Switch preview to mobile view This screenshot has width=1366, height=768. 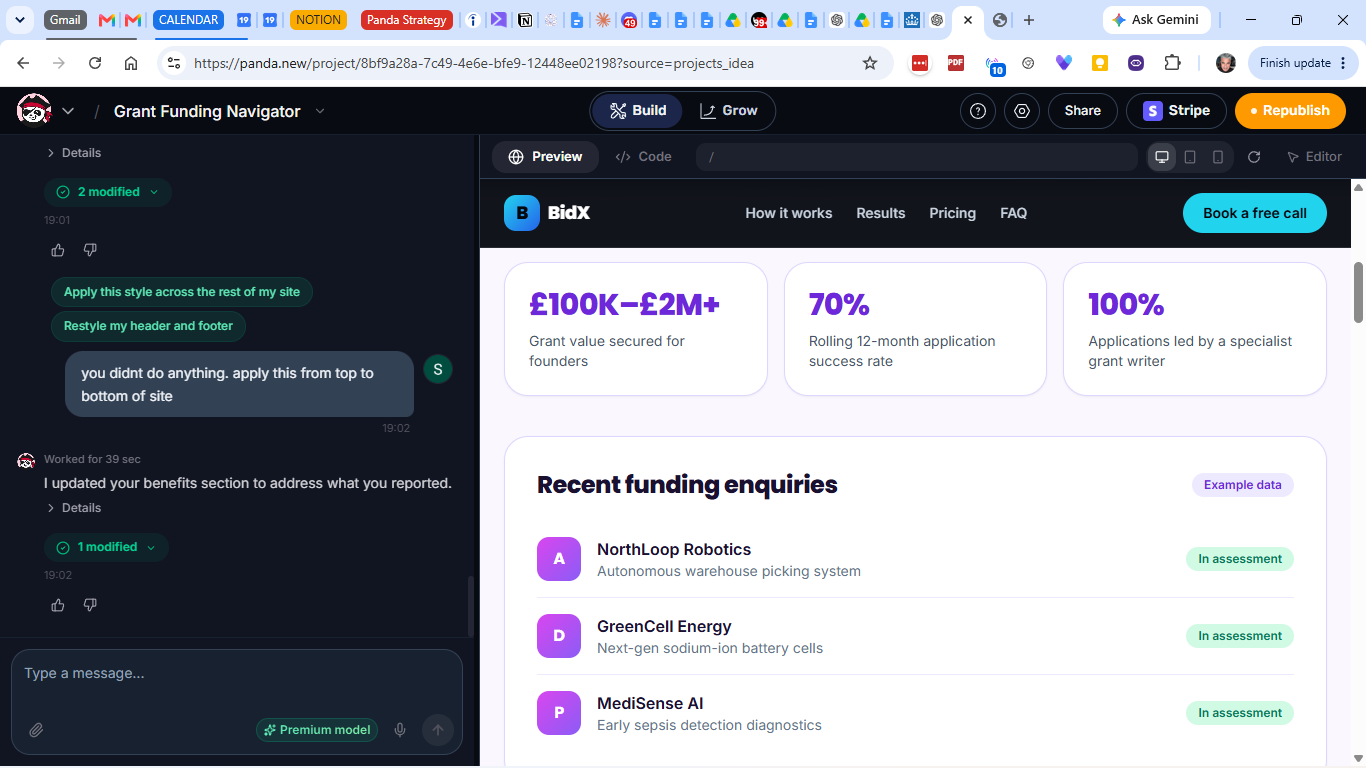pos(1218,157)
